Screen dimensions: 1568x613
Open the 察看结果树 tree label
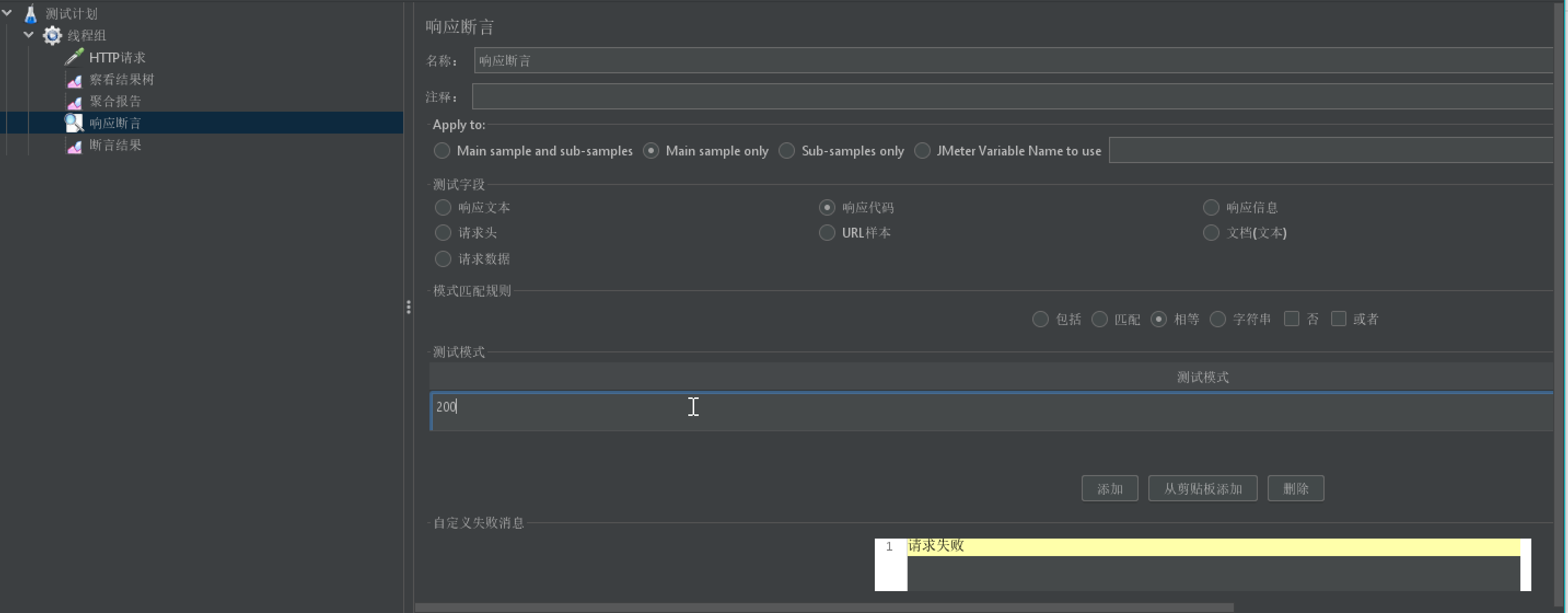point(122,80)
